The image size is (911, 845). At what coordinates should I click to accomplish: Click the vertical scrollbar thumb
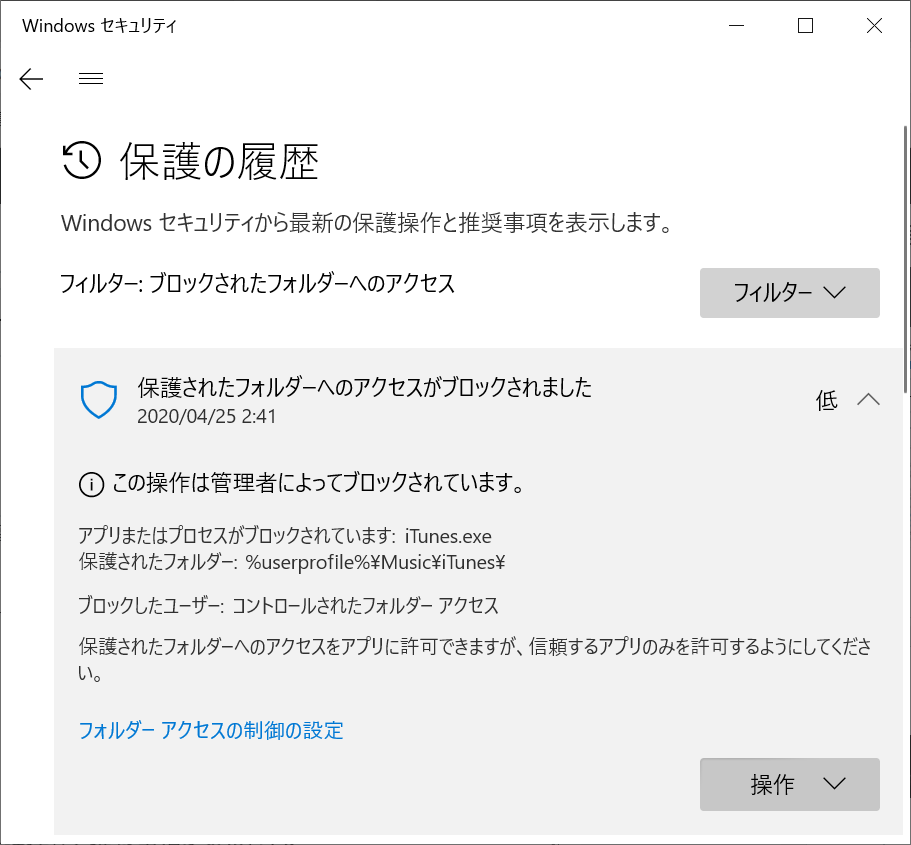[906, 259]
